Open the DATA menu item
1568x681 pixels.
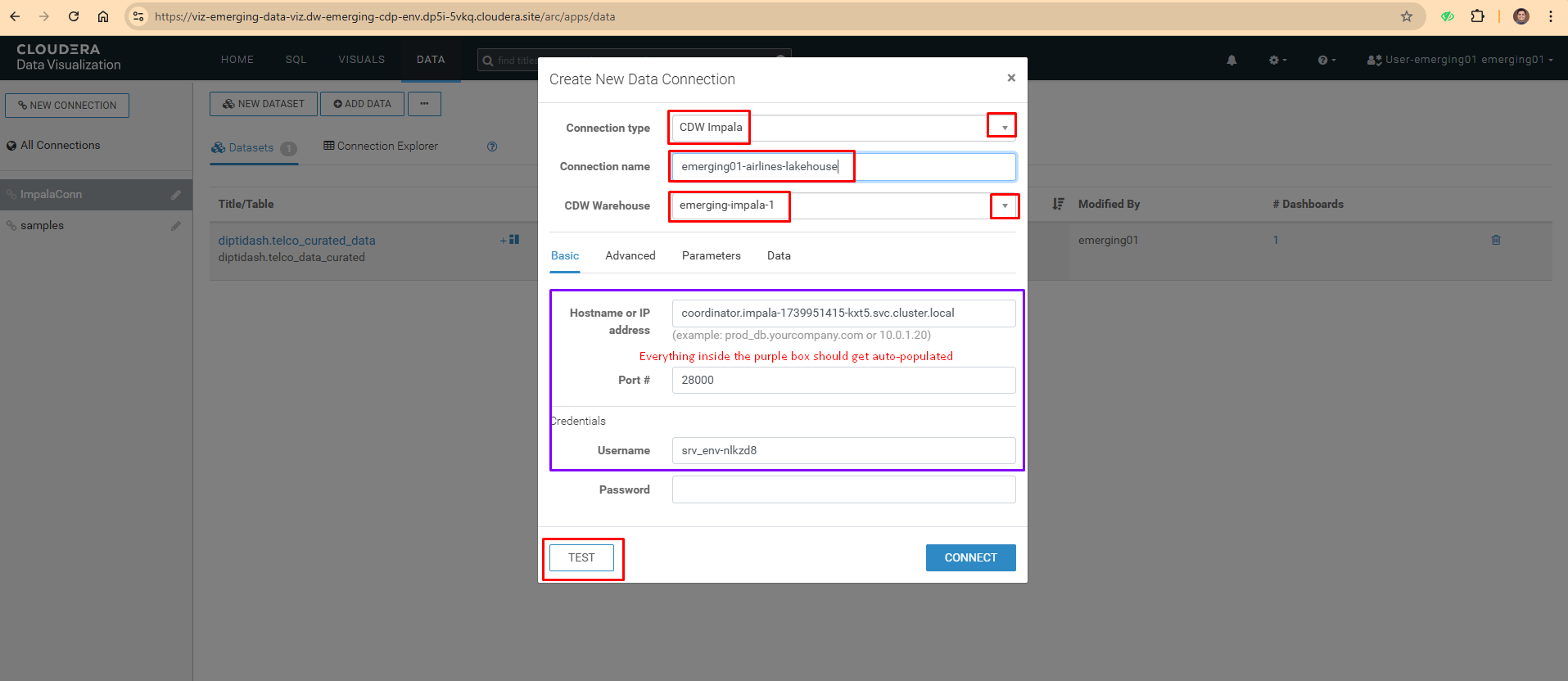[x=431, y=60]
